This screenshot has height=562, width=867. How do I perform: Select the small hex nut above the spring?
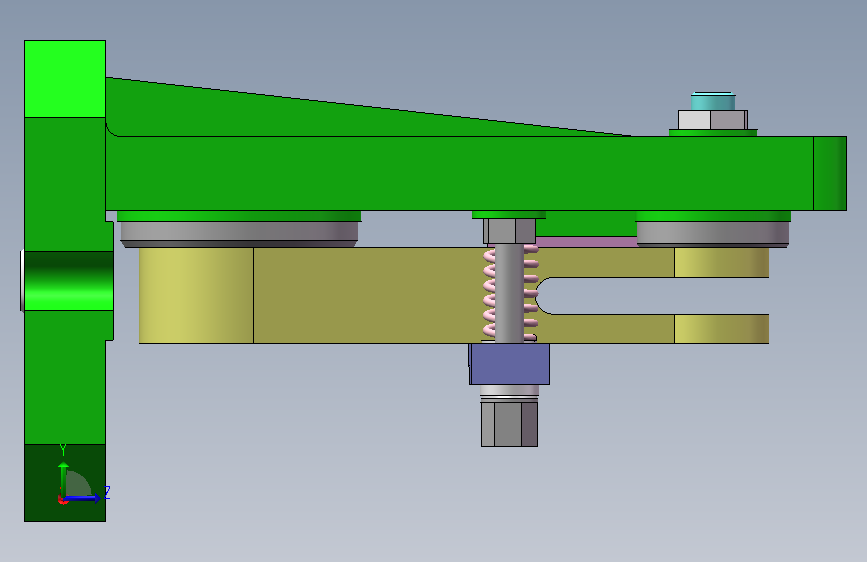coord(509,231)
